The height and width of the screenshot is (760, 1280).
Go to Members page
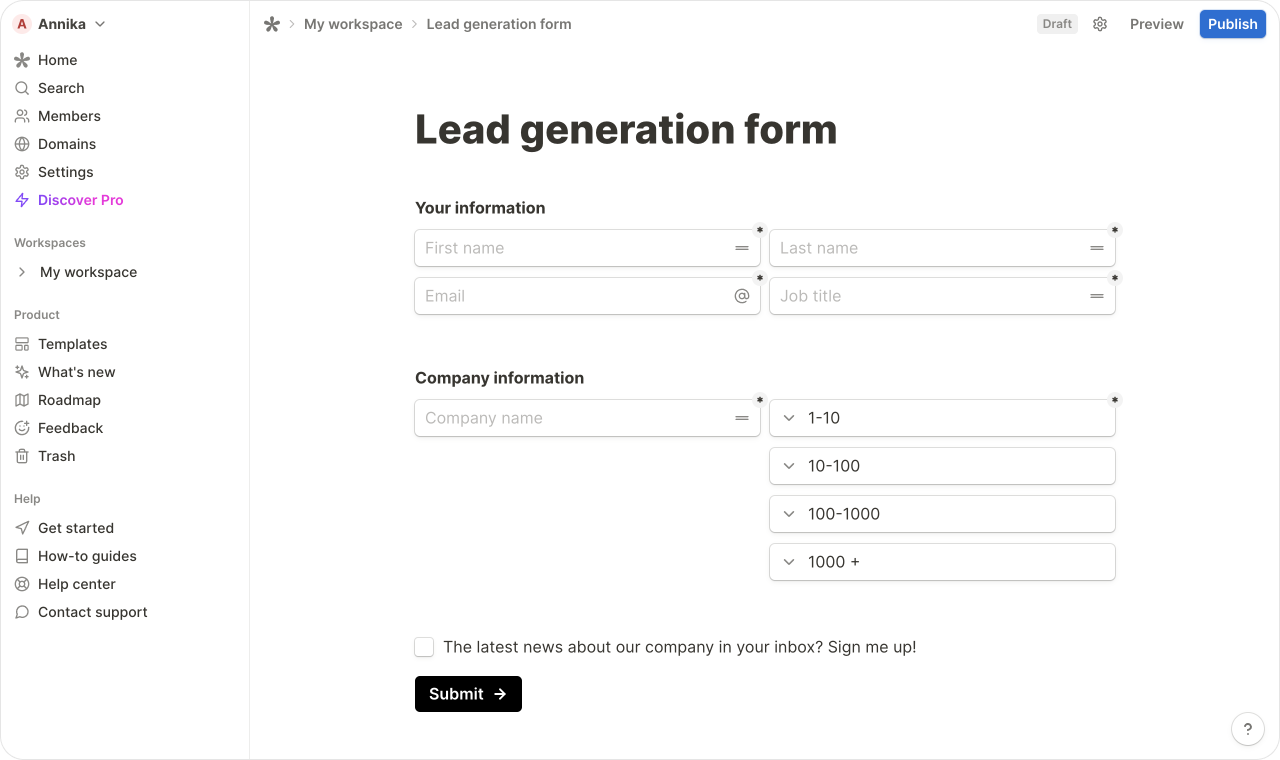click(69, 116)
